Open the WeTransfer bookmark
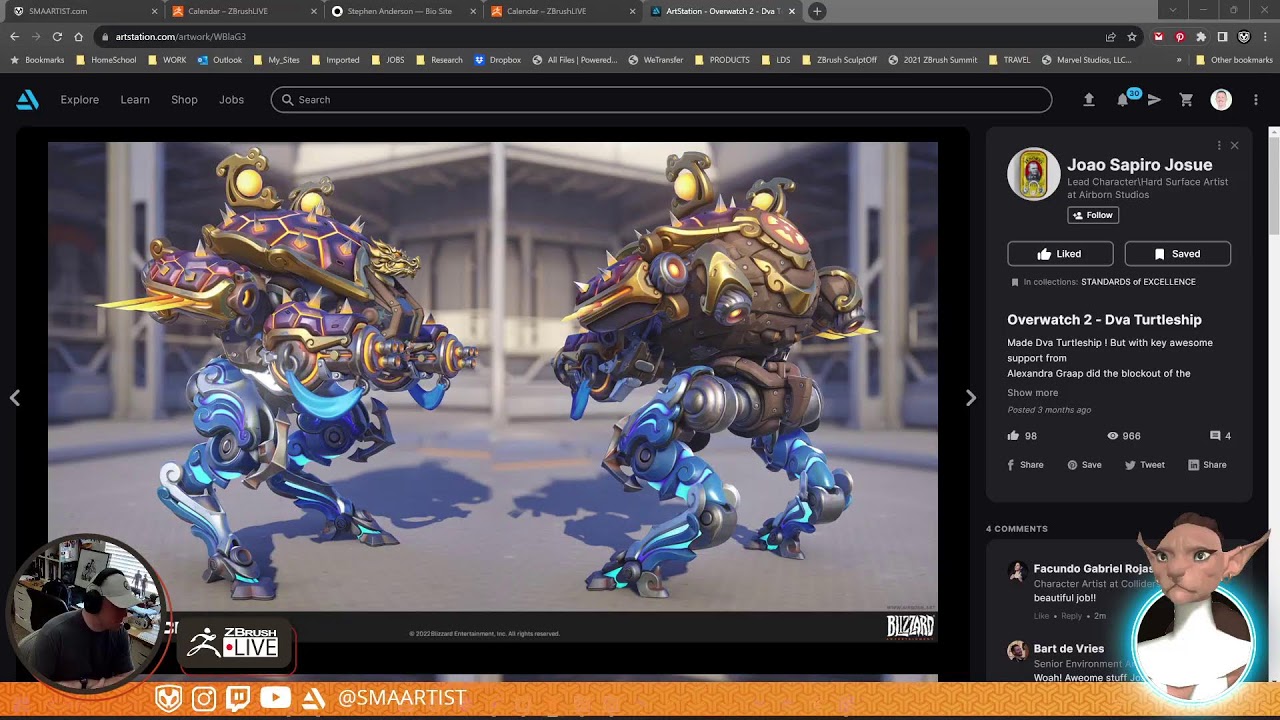1280x720 pixels. tap(655, 60)
